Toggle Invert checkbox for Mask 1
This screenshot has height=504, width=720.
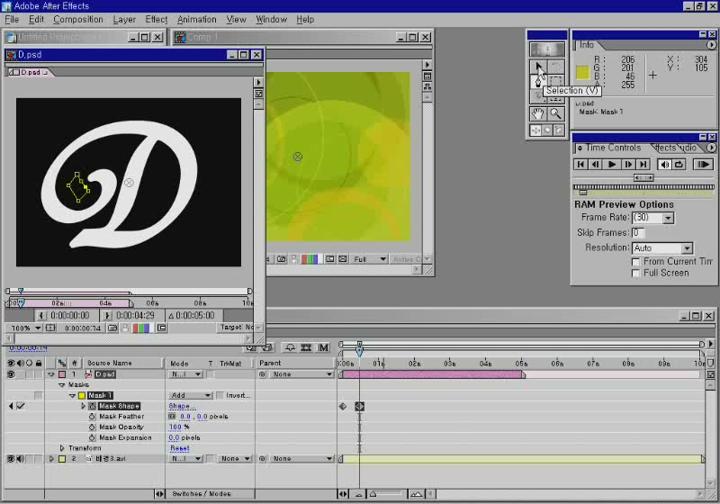click(220, 395)
